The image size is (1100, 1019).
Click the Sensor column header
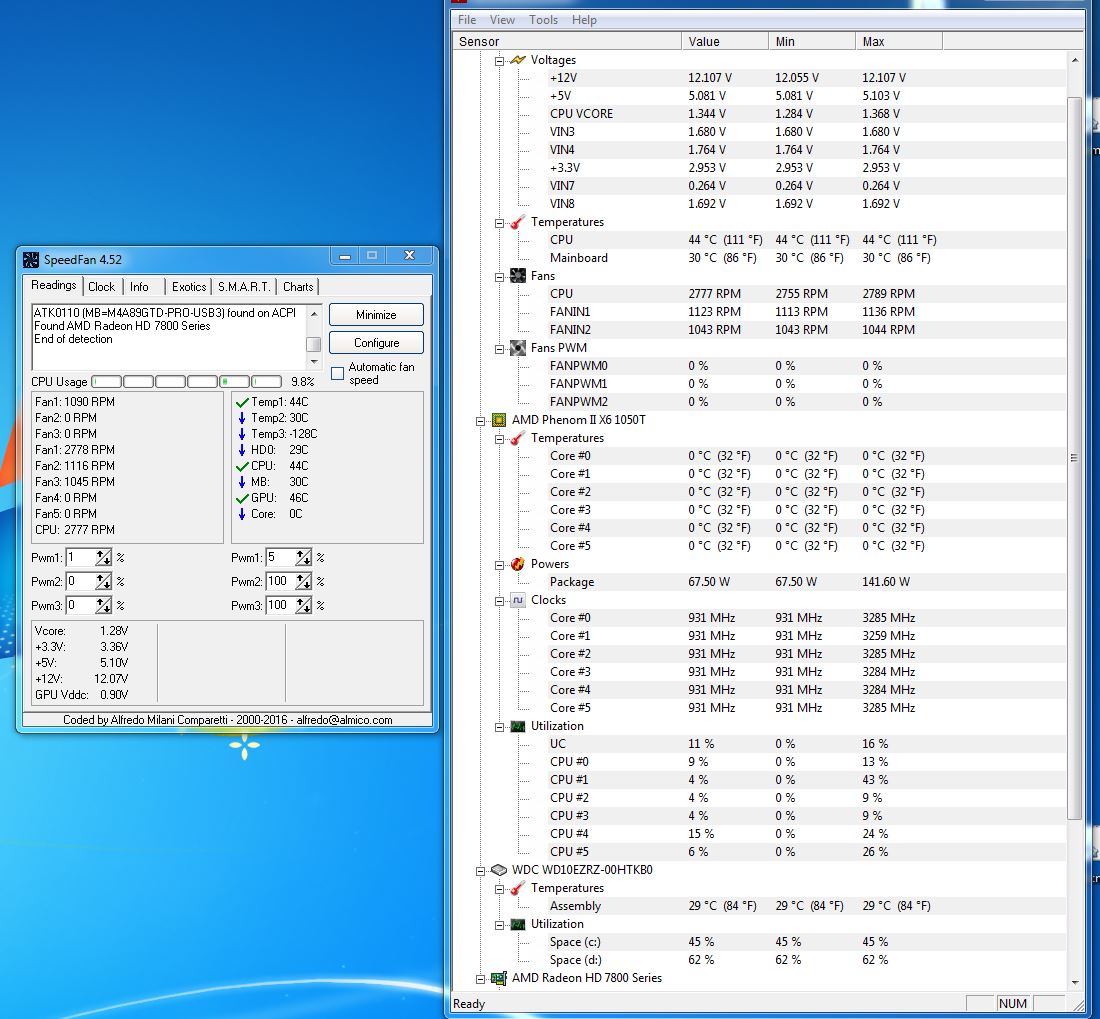pos(567,41)
